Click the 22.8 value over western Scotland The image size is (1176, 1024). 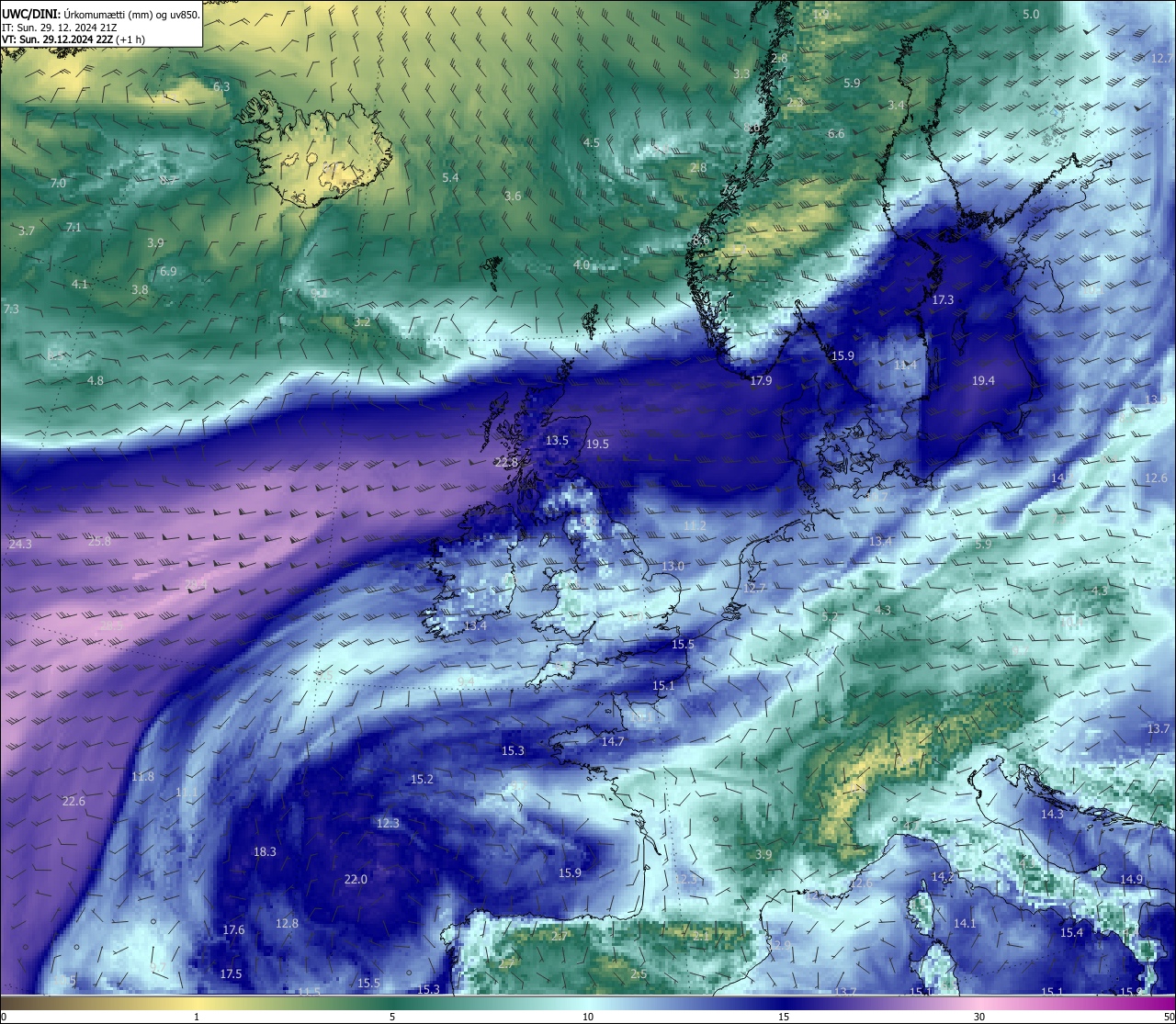(x=506, y=462)
